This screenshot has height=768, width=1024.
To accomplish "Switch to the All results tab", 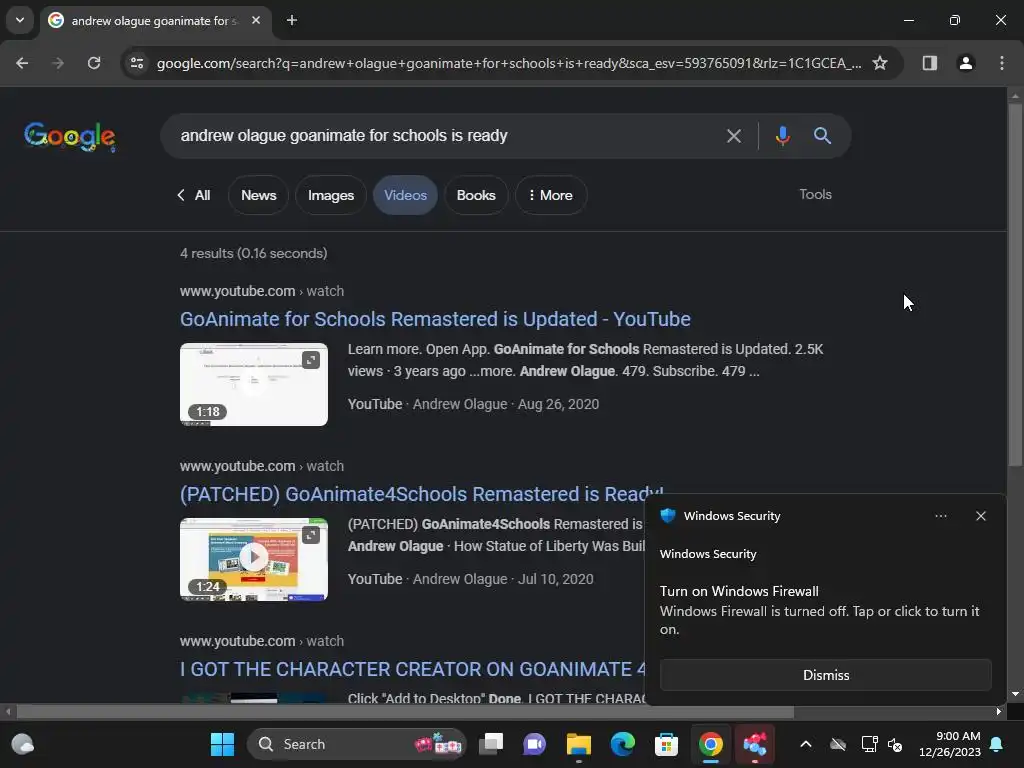I will click(194, 195).
